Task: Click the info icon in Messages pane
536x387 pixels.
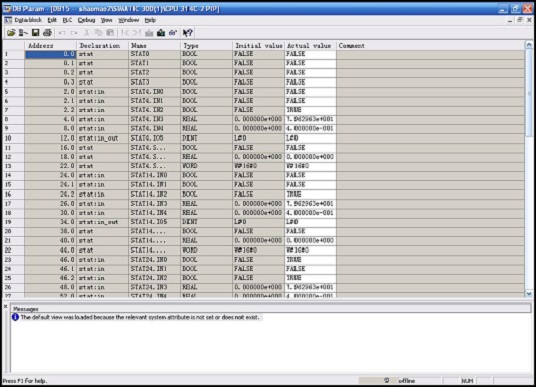Action: [x=15, y=317]
